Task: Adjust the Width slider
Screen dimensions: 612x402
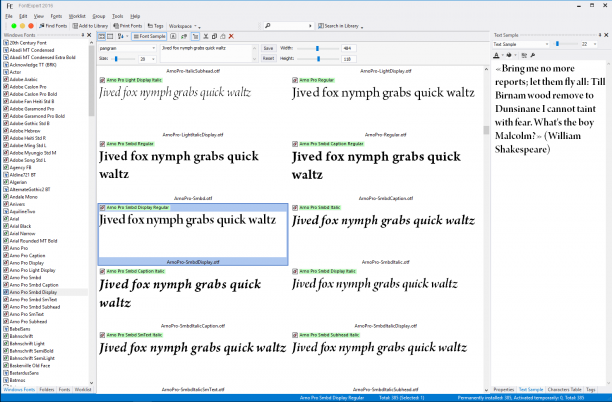Action: 317,48
